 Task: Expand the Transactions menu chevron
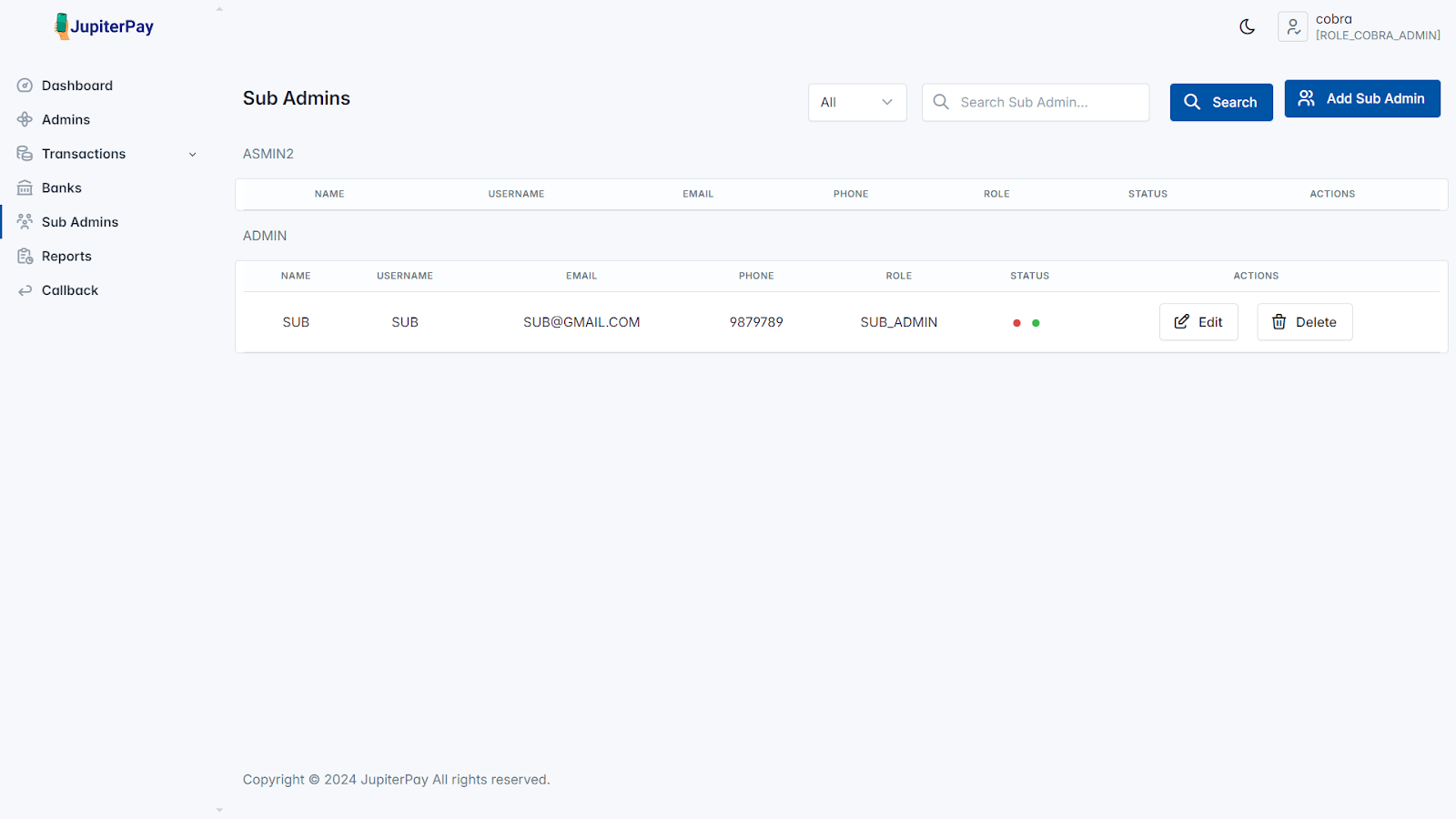tap(192, 155)
